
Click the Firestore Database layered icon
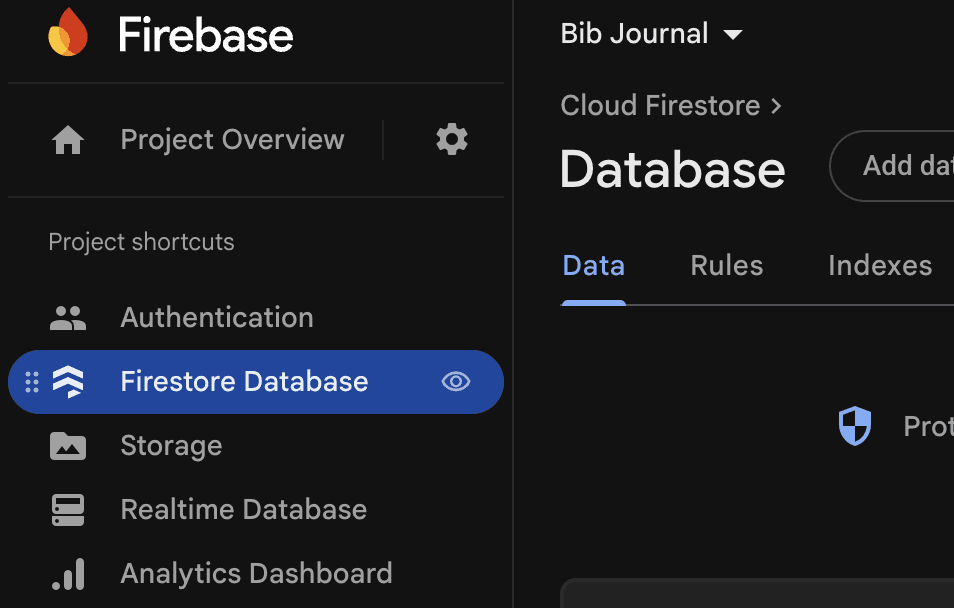[x=68, y=382]
